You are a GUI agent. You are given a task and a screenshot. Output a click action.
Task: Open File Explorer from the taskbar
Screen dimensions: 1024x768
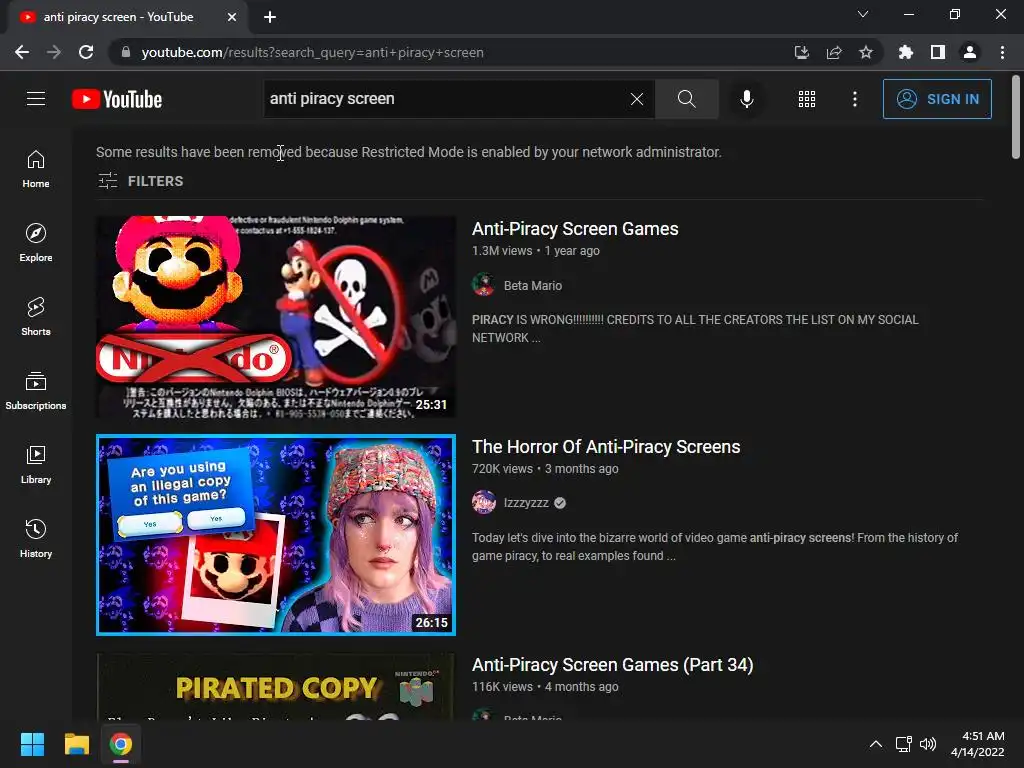click(x=76, y=744)
